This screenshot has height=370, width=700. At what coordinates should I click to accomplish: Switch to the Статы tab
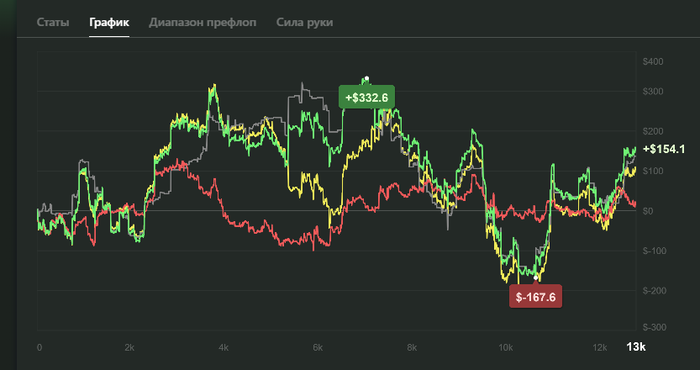tap(53, 22)
